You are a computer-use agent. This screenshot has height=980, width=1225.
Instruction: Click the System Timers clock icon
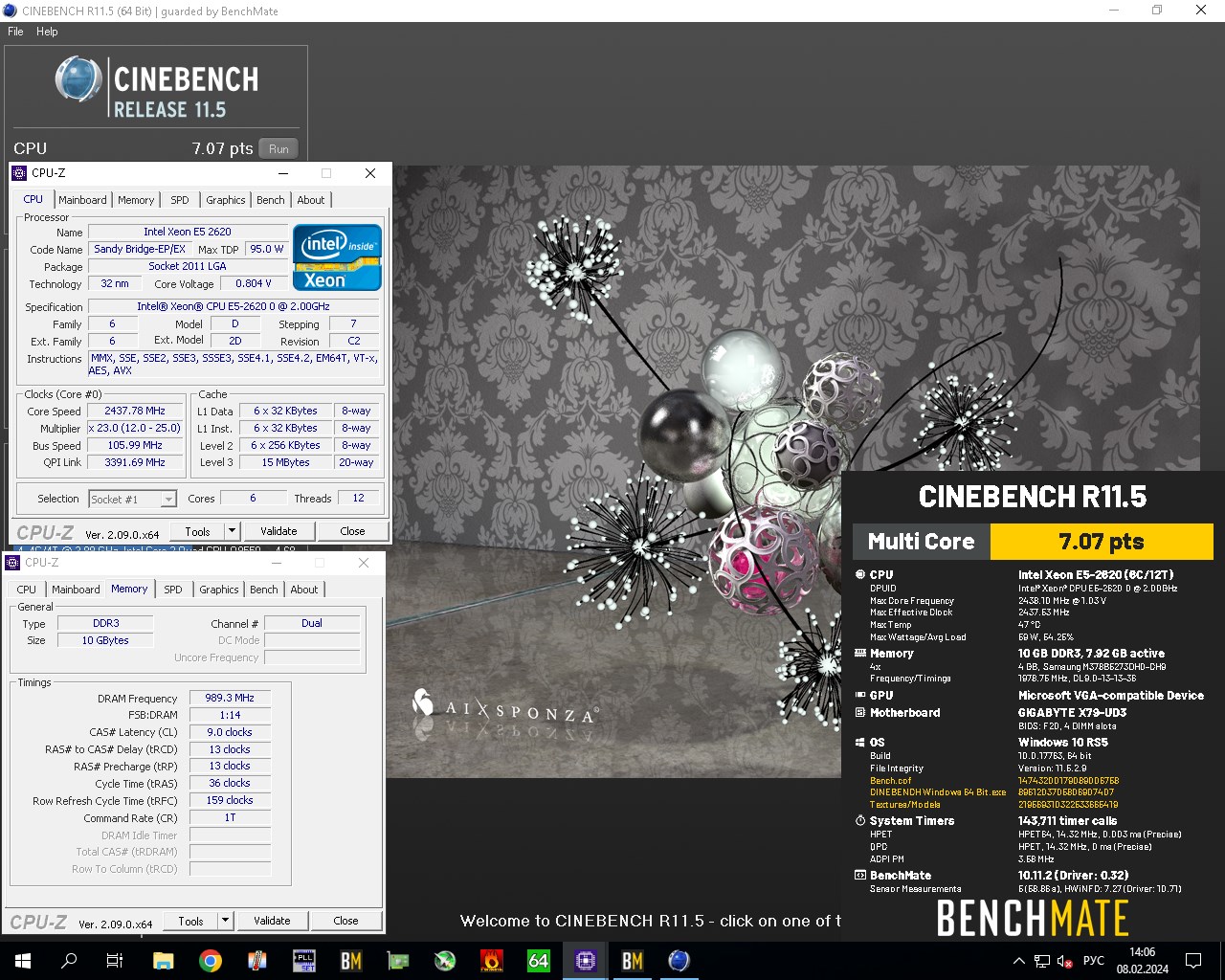tap(860, 821)
